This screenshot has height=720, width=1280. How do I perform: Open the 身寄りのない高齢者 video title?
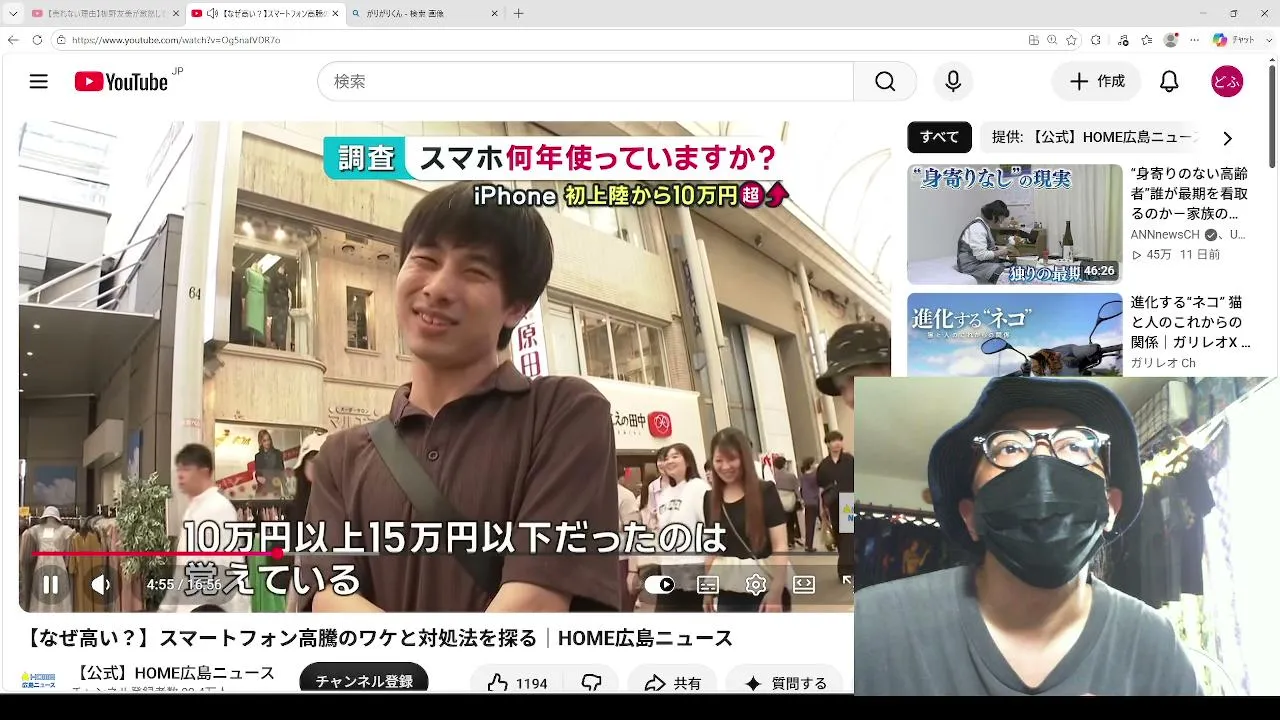point(1190,194)
